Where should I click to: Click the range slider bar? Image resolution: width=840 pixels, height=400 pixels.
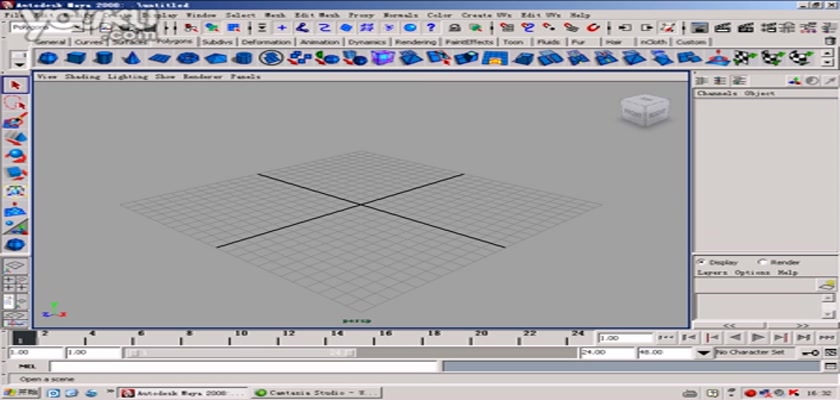click(241, 353)
